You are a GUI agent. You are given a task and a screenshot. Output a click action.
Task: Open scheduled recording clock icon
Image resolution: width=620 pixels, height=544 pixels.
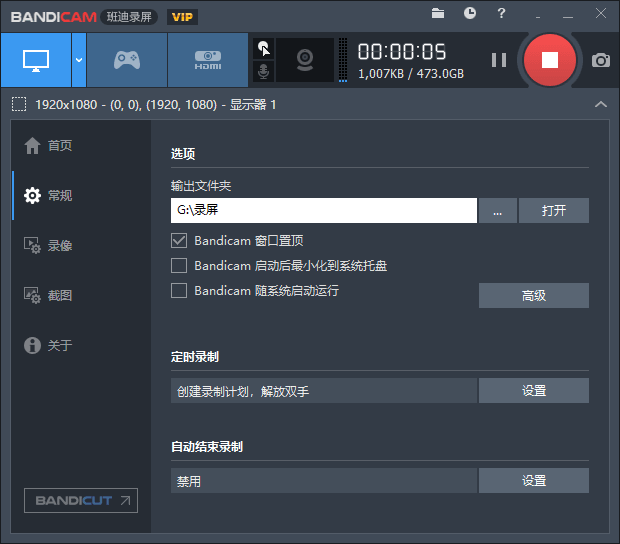[470, 13]
